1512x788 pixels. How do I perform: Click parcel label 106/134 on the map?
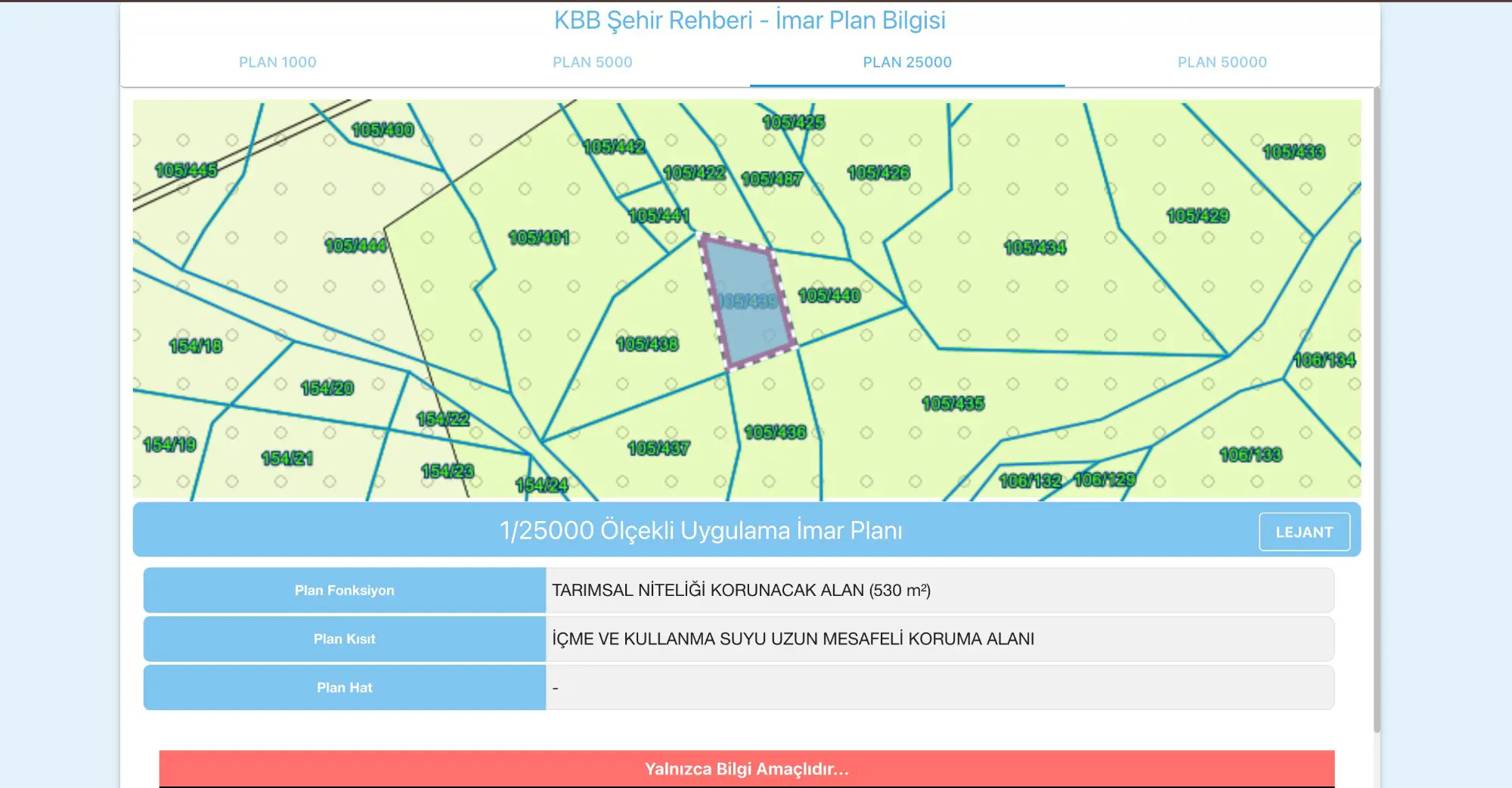tap(1325, 360)
